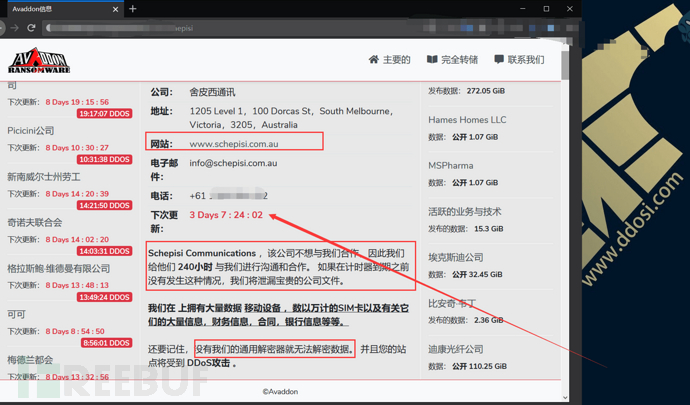Click the Avaddon Ransomware logo
Image resolution: width=690 pixels, height=405 pixels.
[39, 60]
